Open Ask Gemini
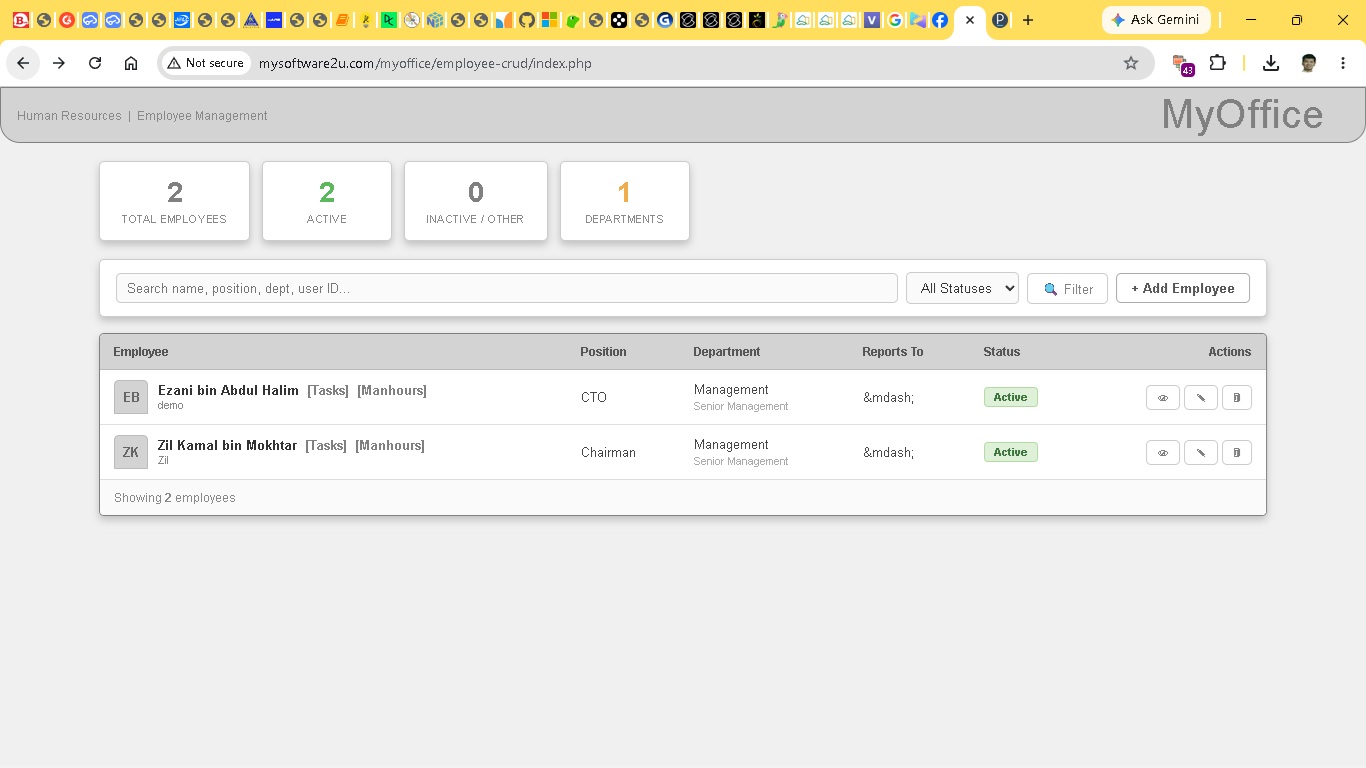Viewport: 1366px width, 768px height. click(x=1156, y=20)
